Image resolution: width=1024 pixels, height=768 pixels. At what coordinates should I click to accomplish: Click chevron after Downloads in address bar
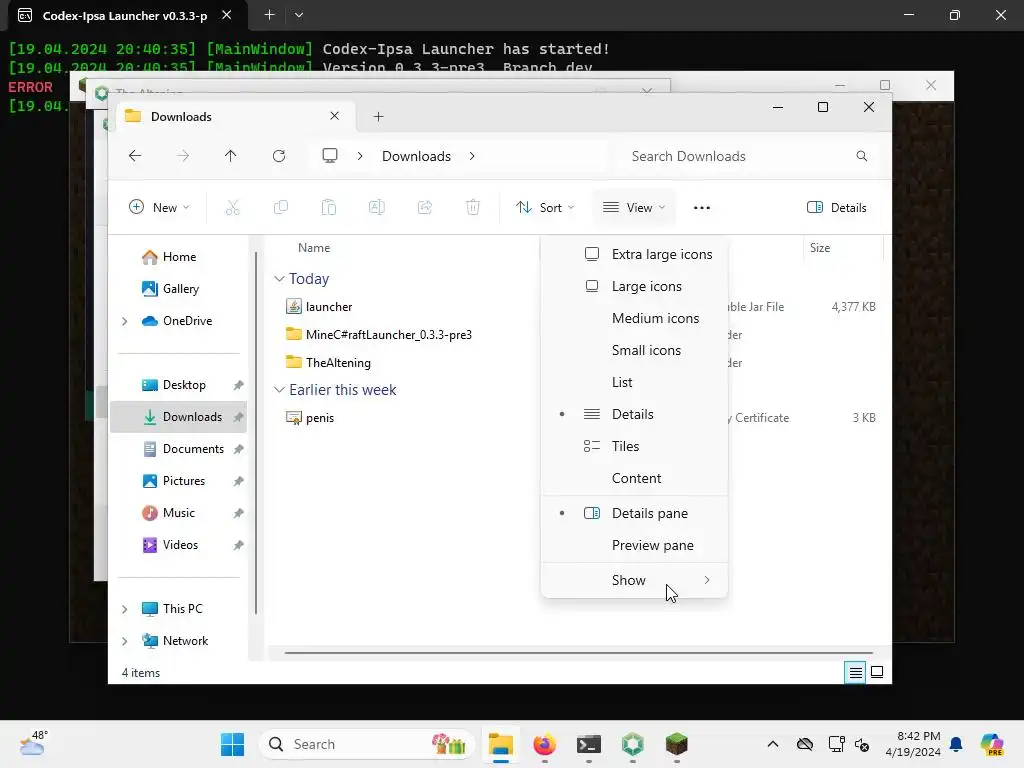pos(472,156)
